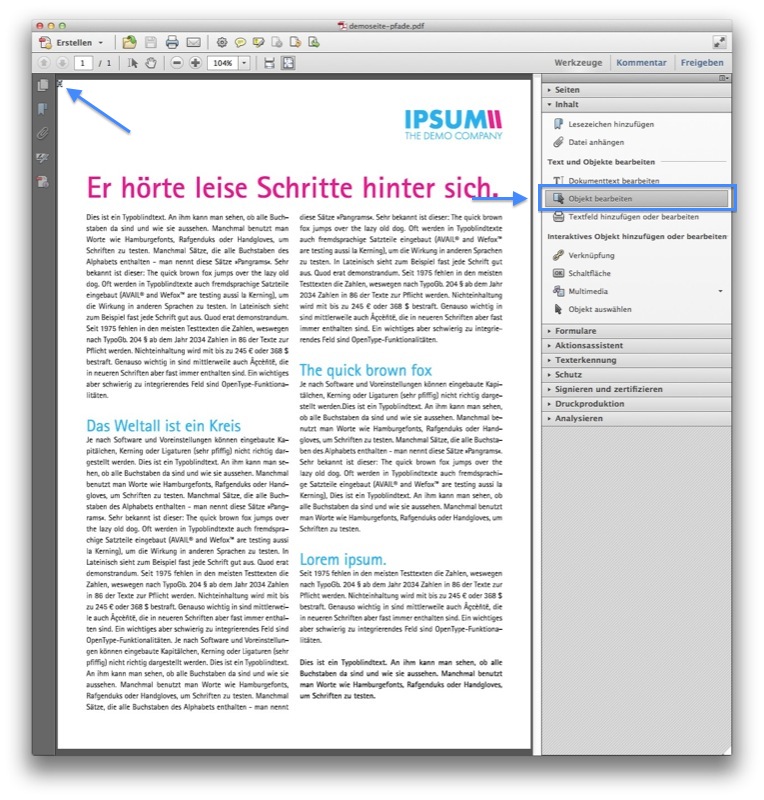This screenshot has height=800, width=764.
Task: Zoom out with the minus button
Action: tap(177, 63)
